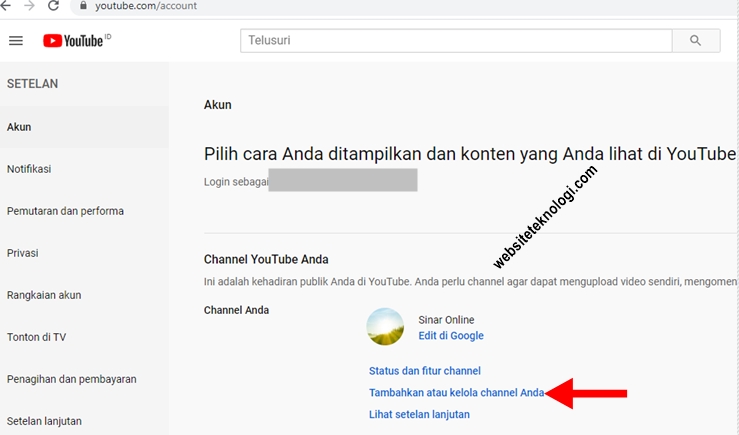The image size is (739, 435).
Task: Focus the Telusuri search field
Action: pyautogui.click(x=456, y=41)
